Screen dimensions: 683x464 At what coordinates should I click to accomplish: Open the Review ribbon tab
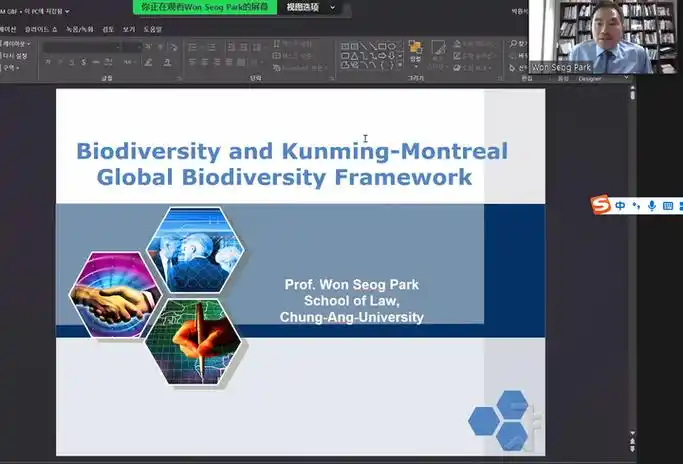click(x=107, y=29)
